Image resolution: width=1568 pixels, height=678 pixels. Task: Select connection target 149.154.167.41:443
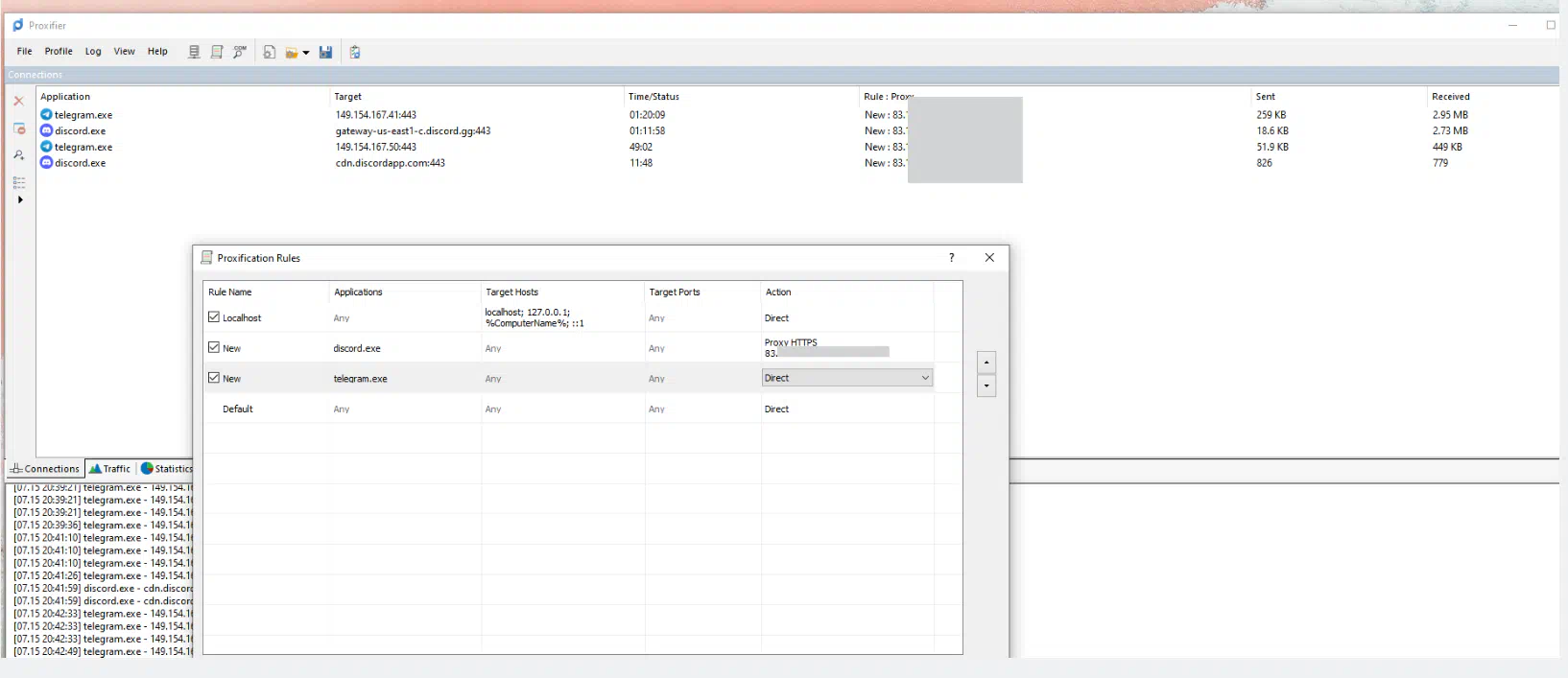pyautogui.click(x=376, y=114)
